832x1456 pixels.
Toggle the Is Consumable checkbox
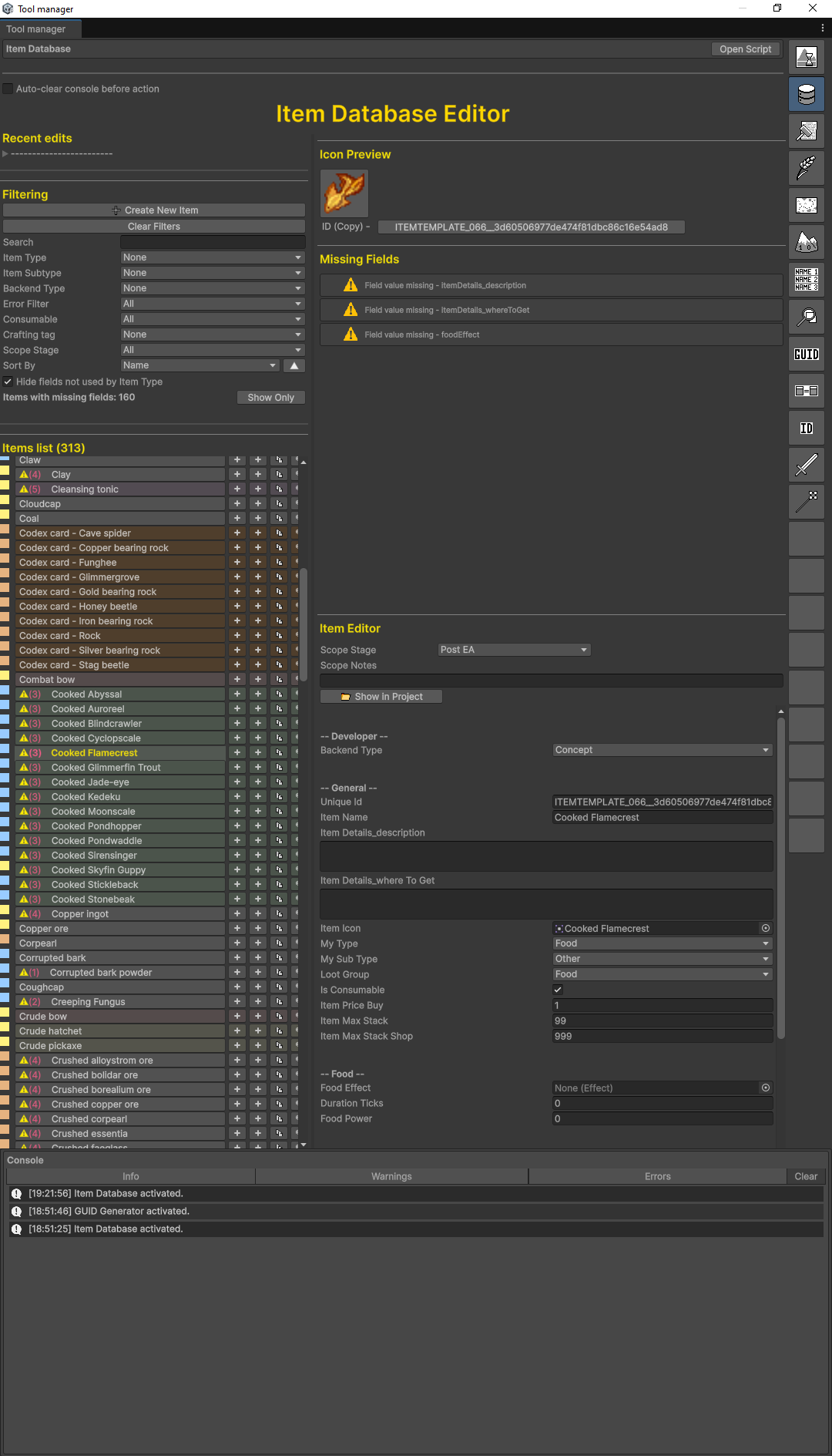558,990
